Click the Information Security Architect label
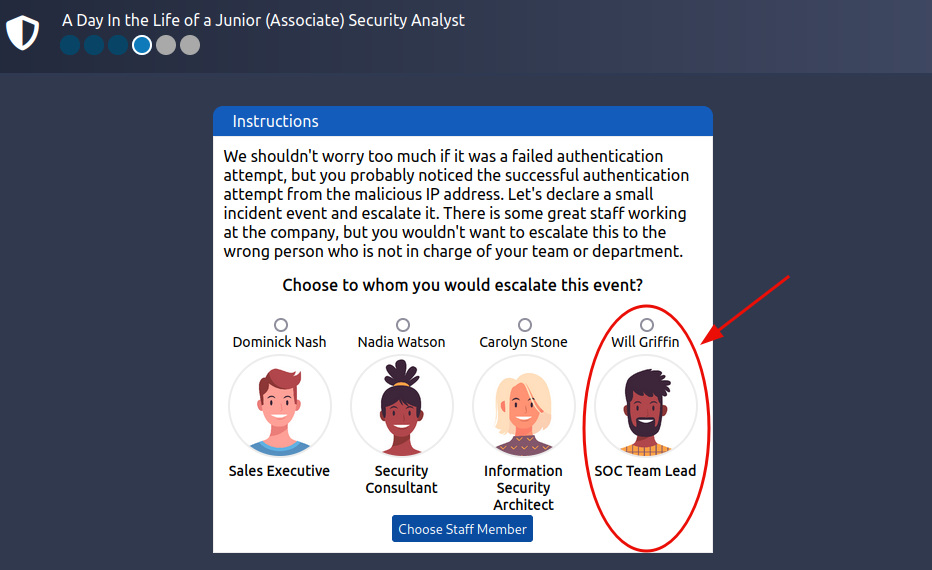 click(524, 488)
